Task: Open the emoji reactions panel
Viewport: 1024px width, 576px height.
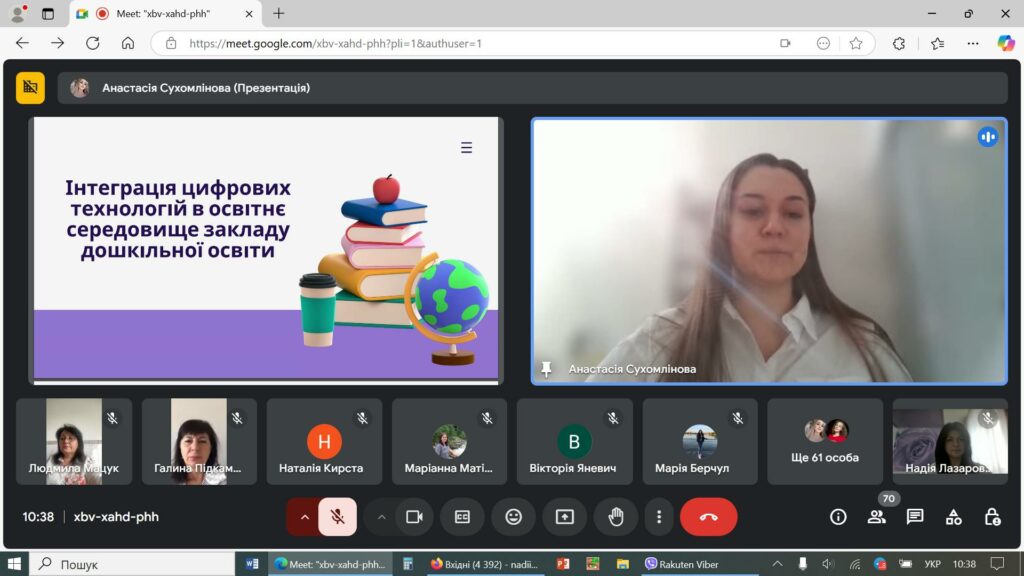Action: [x=513, y=517]
